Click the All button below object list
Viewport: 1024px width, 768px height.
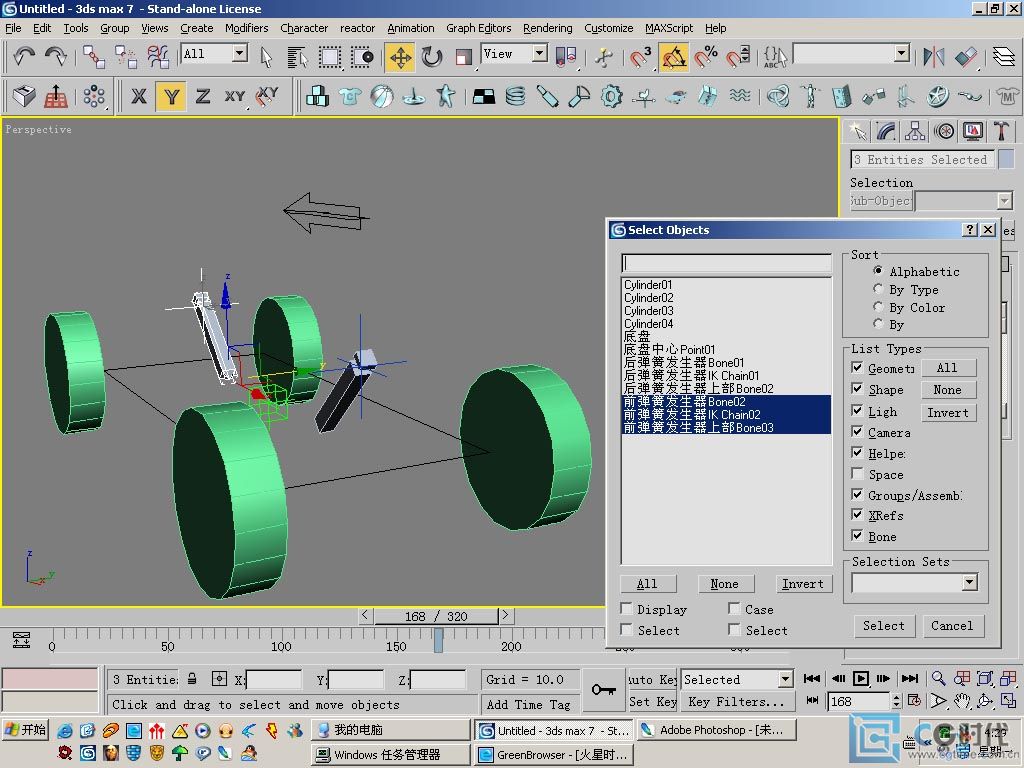point(647,583)
